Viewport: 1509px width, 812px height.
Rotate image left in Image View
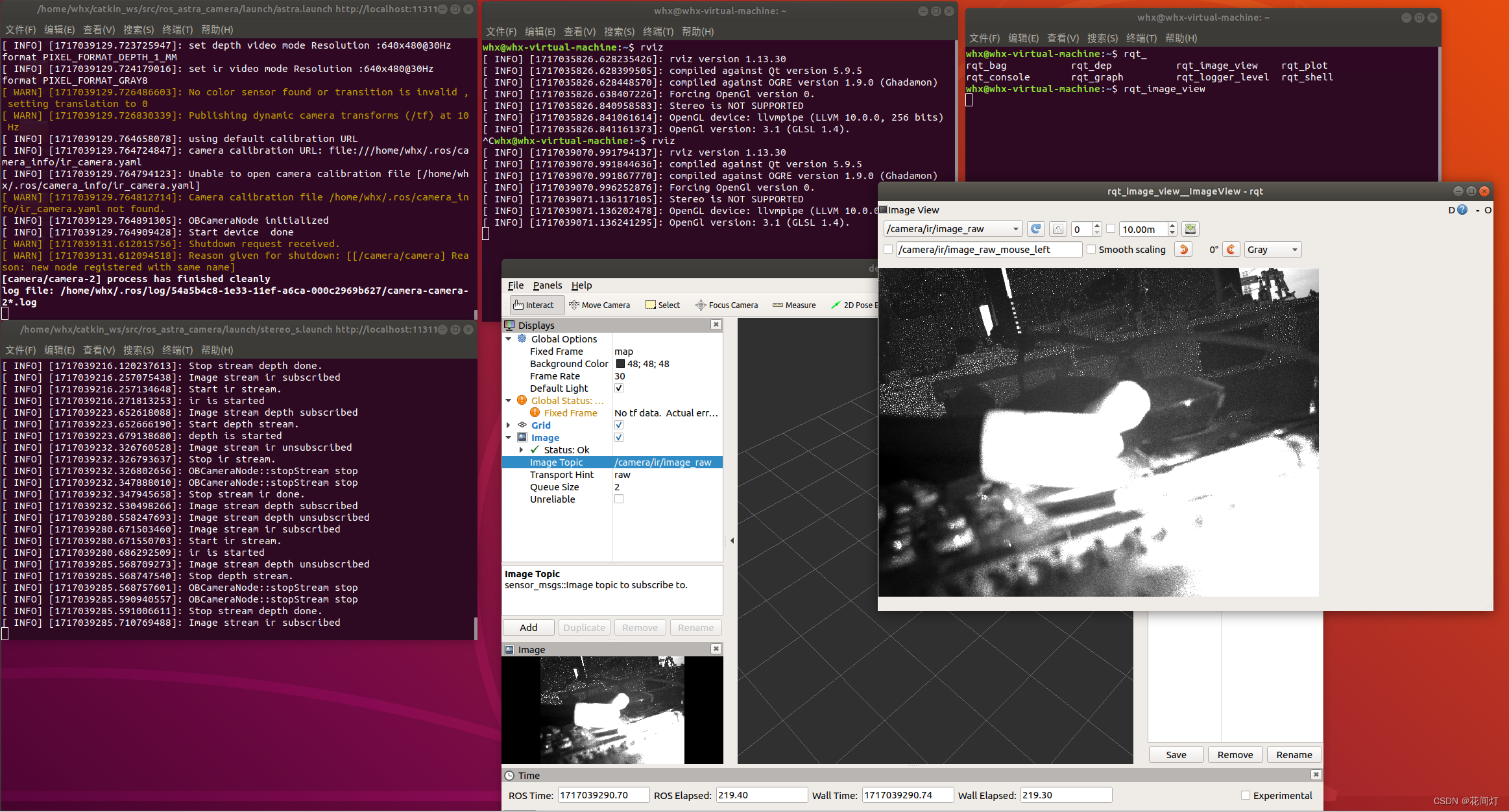pyautogui.click(x=1184, y=250)
